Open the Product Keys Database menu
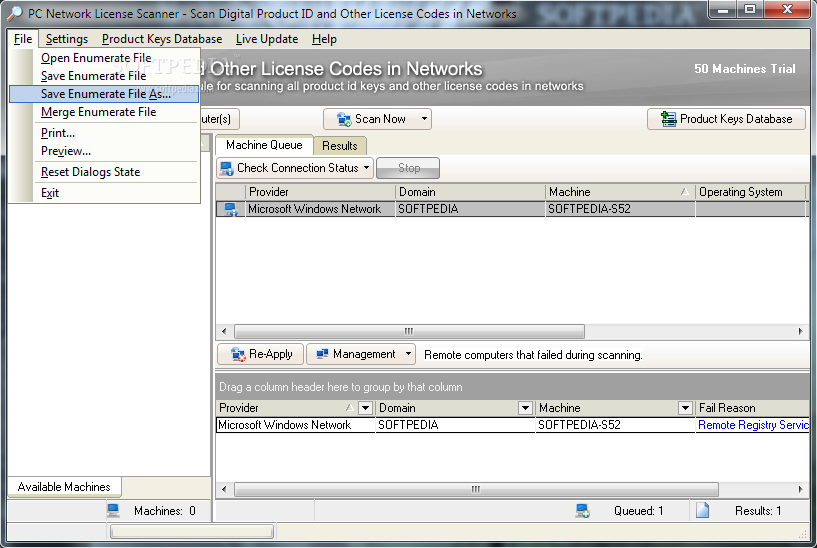 (x=162, y=39)
